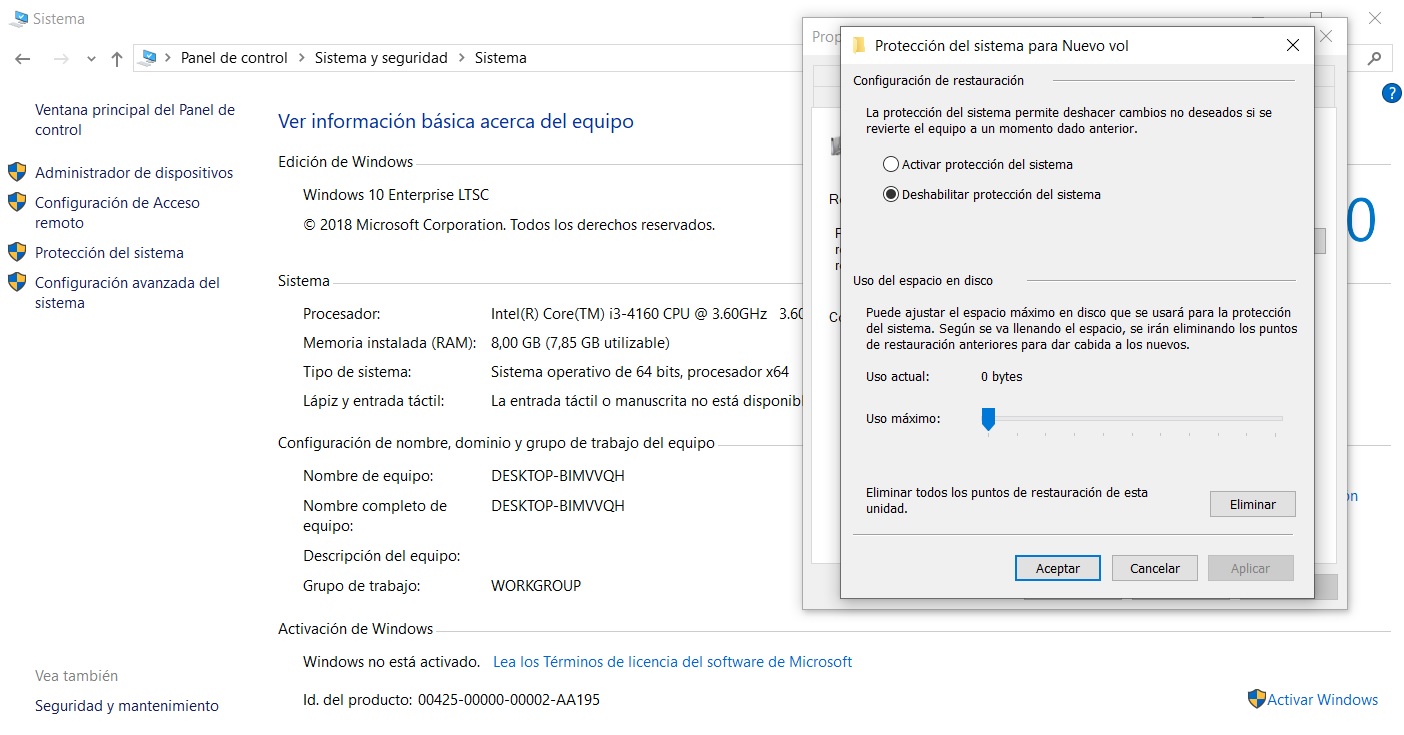Open the recent locations dropdown chevron
This screenshot has width=1404, height=735.
[x=91, y=59]
